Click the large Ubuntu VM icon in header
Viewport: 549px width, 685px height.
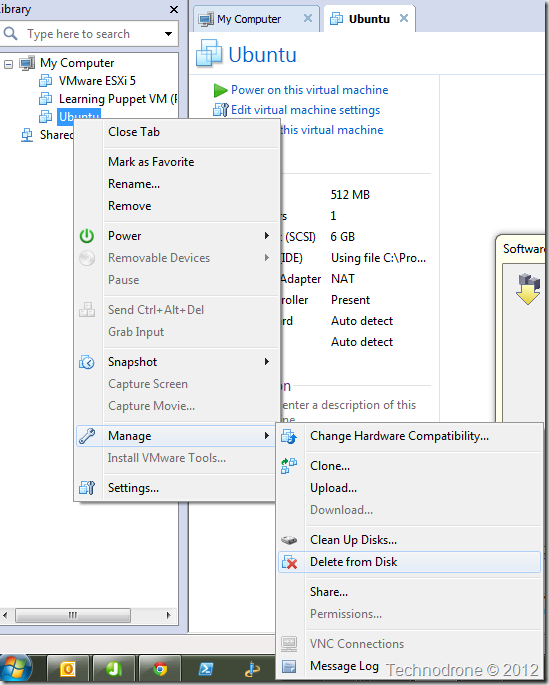point(209,53)
